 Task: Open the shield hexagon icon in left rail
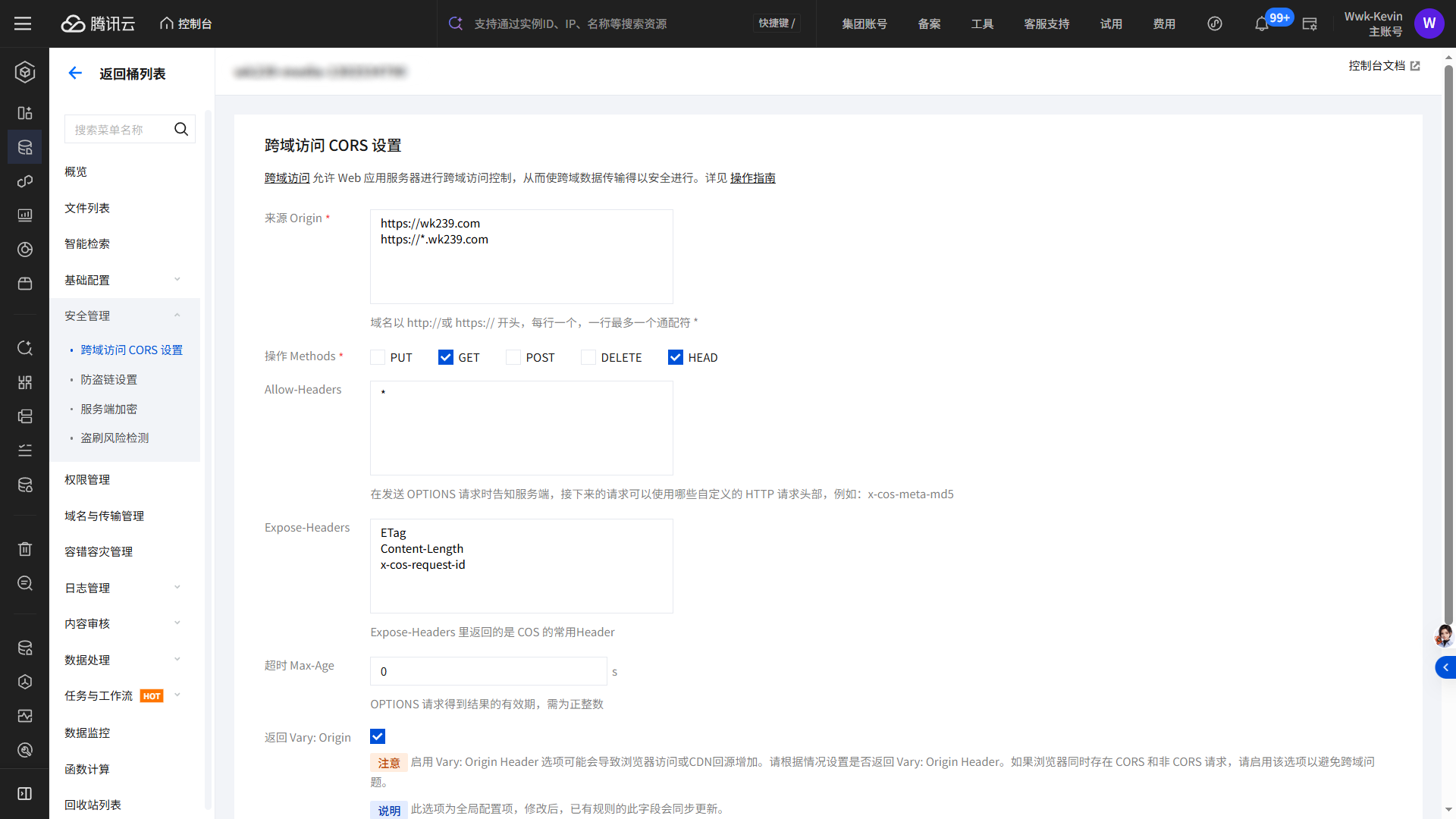[x=25, y=682]
